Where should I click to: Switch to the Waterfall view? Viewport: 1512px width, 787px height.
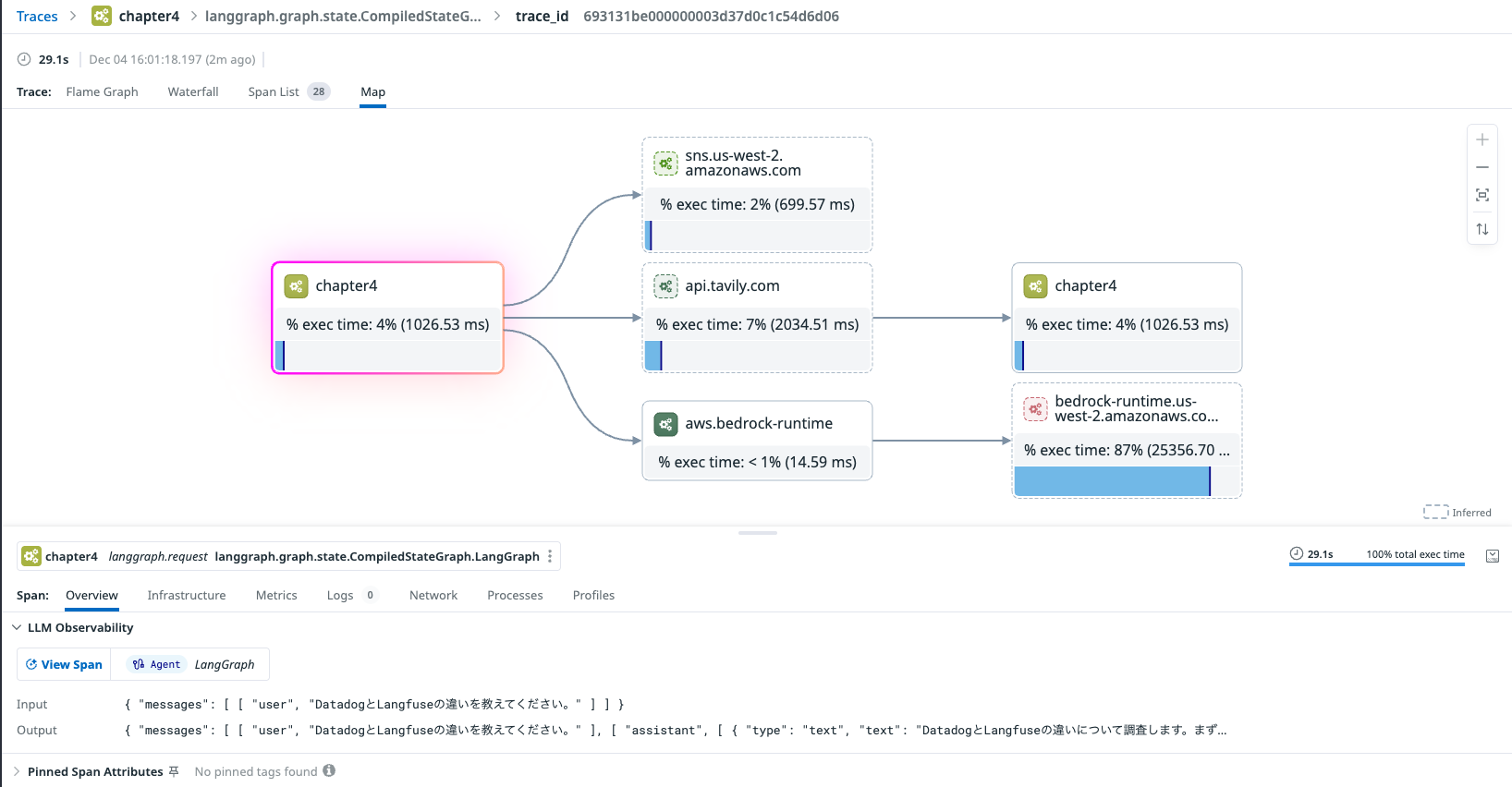coord(193,91)
